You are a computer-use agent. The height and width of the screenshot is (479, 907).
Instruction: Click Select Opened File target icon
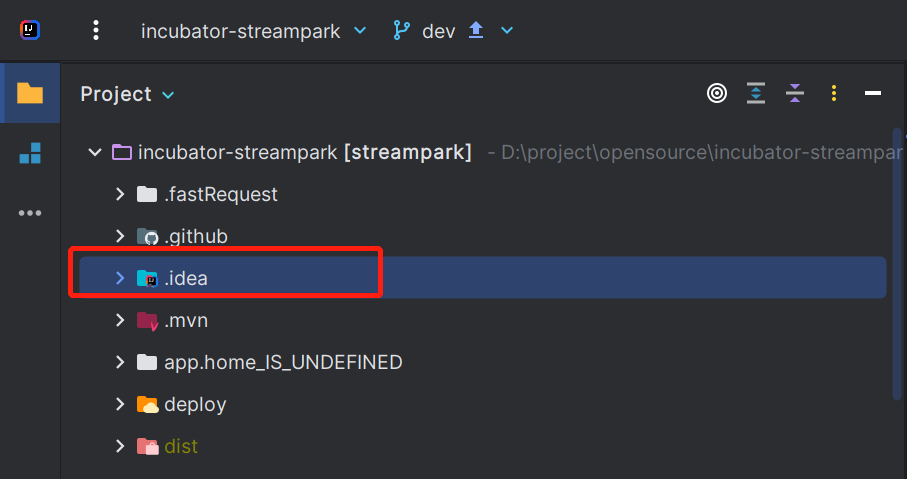[x=717, y=94]
